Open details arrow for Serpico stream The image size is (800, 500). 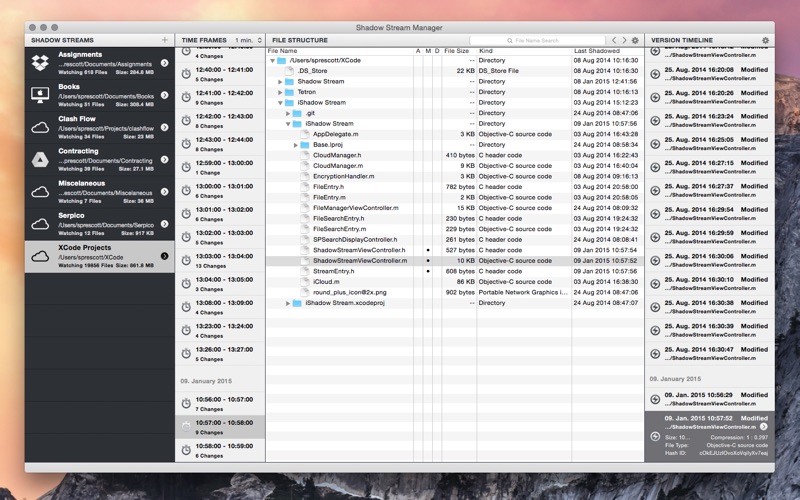tap(165, 223)
